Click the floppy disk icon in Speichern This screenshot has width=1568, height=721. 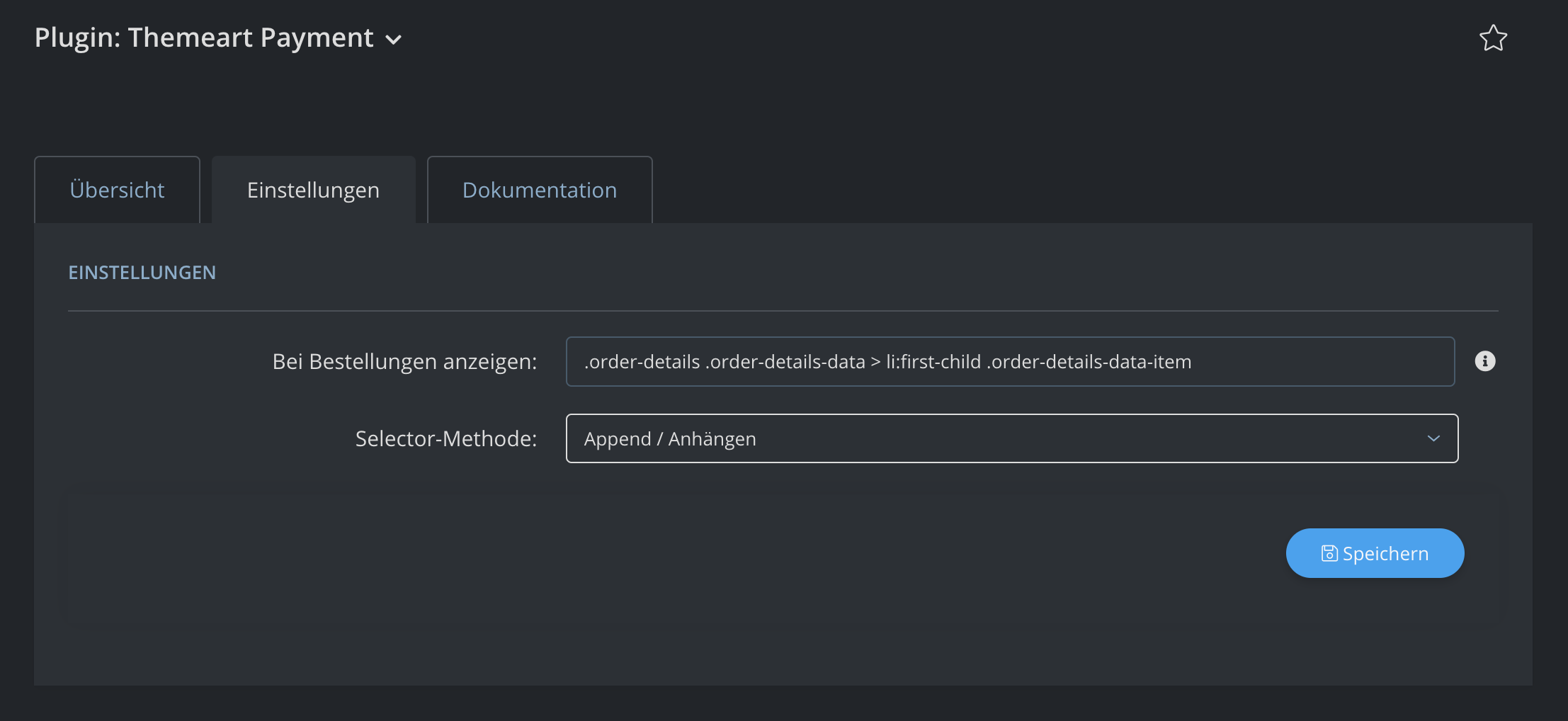pos(1329,553)
